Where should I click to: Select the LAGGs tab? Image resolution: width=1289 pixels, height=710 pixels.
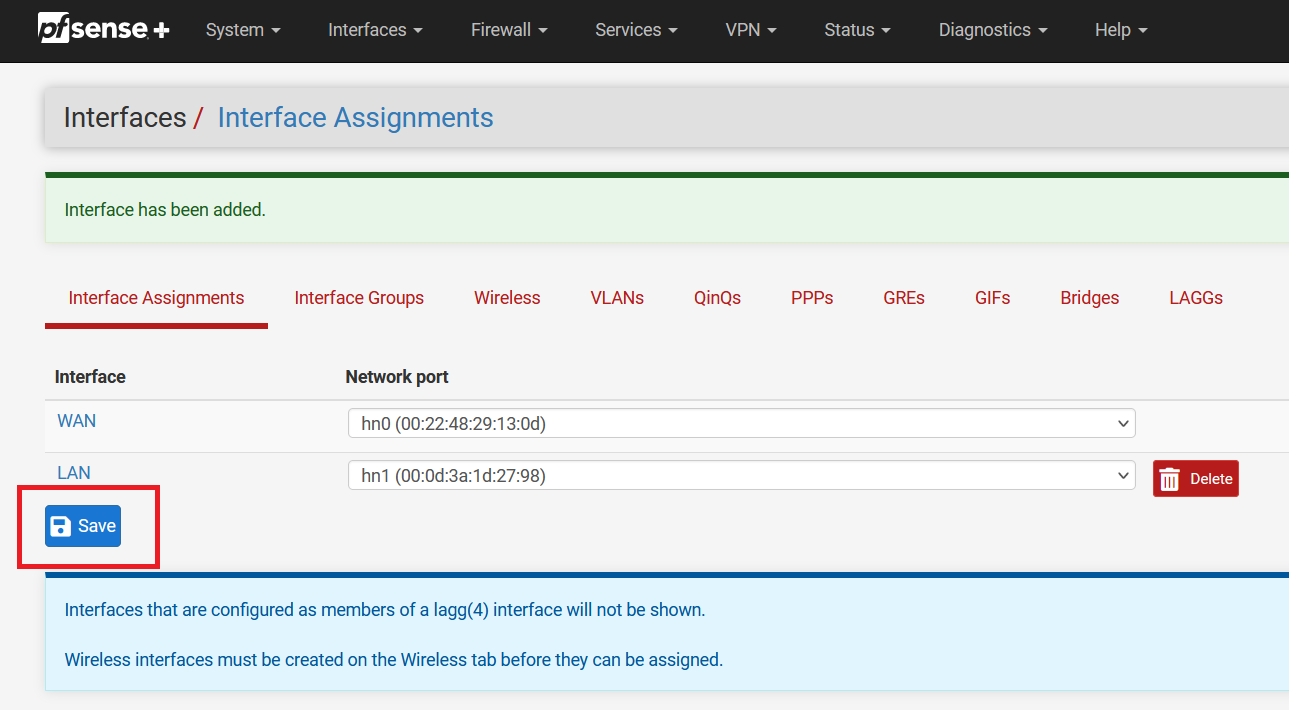click(x=1196, y=298)
